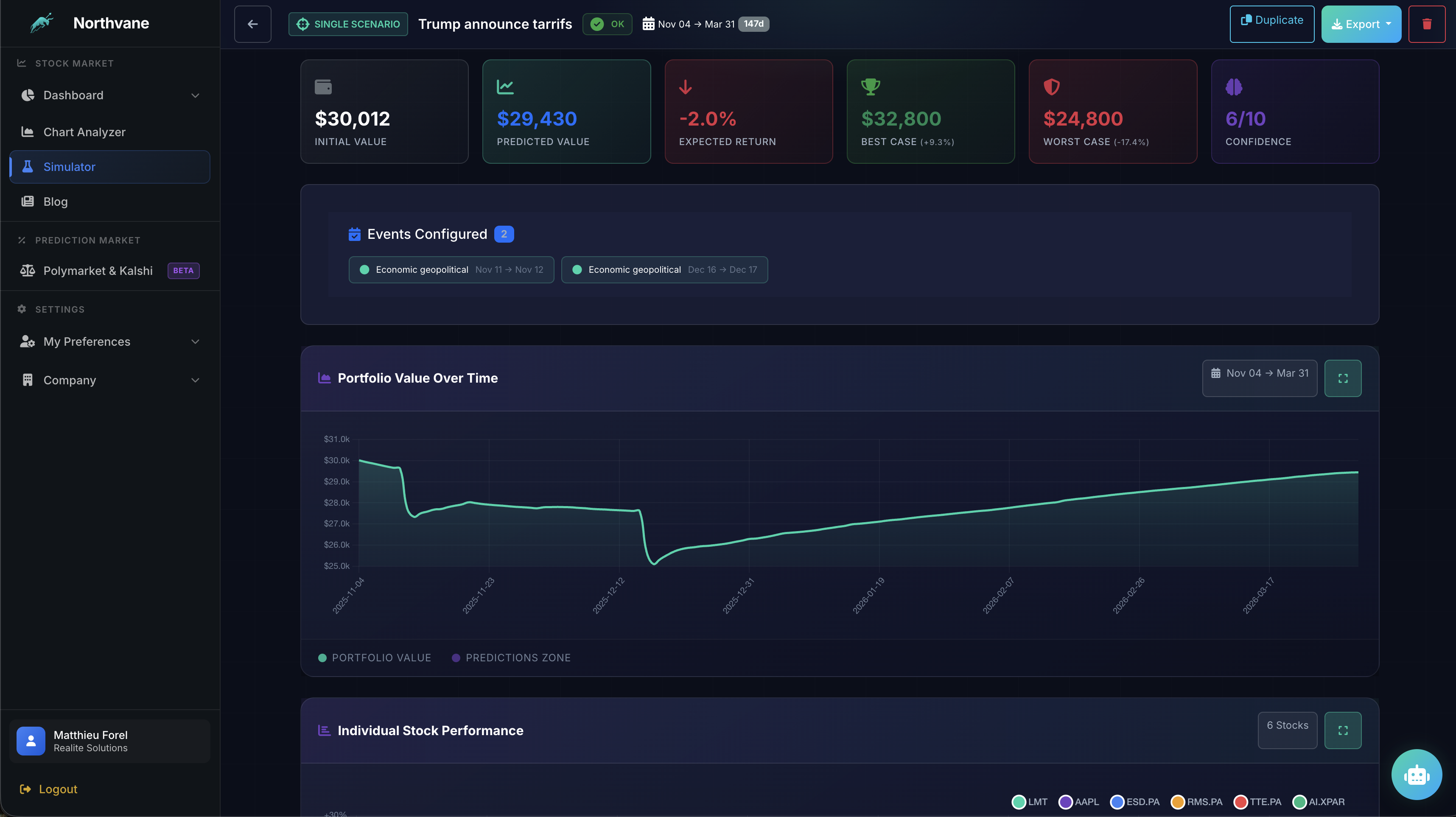Click the $32,800 best case value

tap(901, 119)
